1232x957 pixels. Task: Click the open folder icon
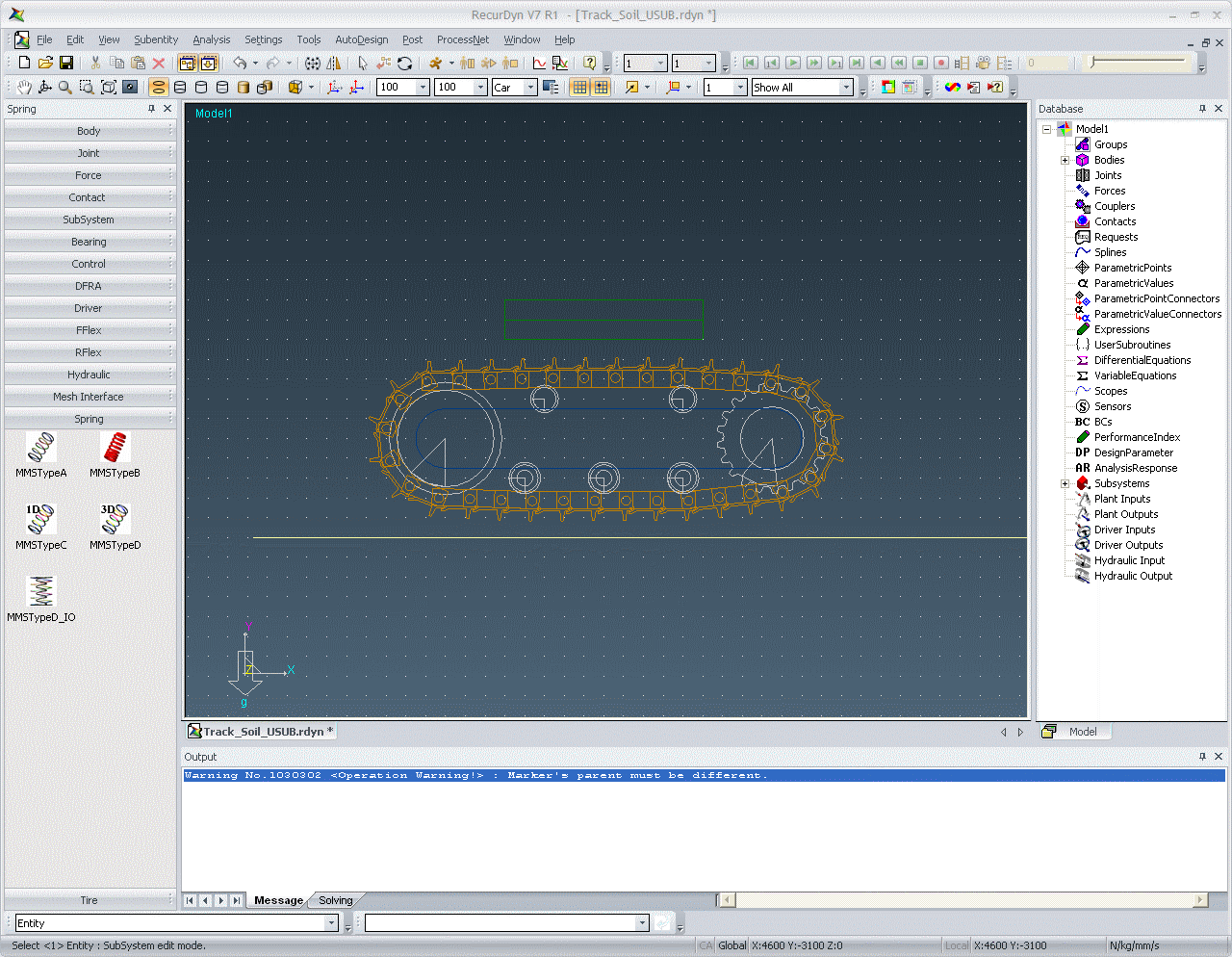click(x=45, y=63)
